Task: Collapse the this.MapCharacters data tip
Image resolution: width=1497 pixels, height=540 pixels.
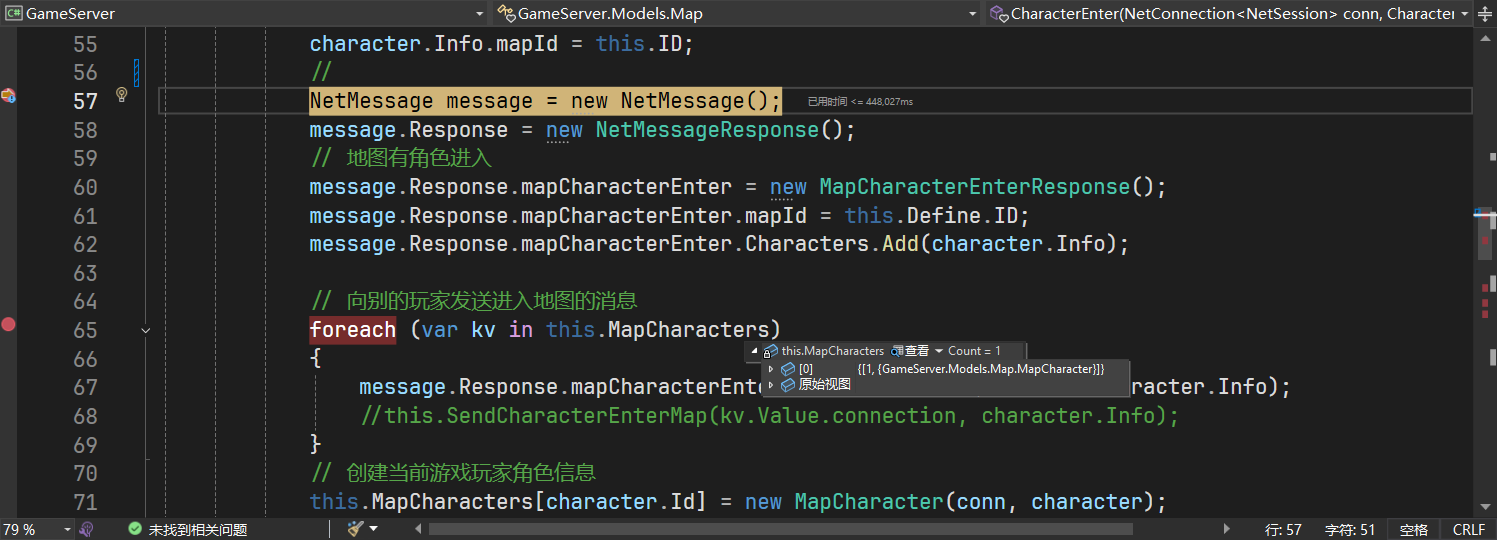Action: point(755,351)
